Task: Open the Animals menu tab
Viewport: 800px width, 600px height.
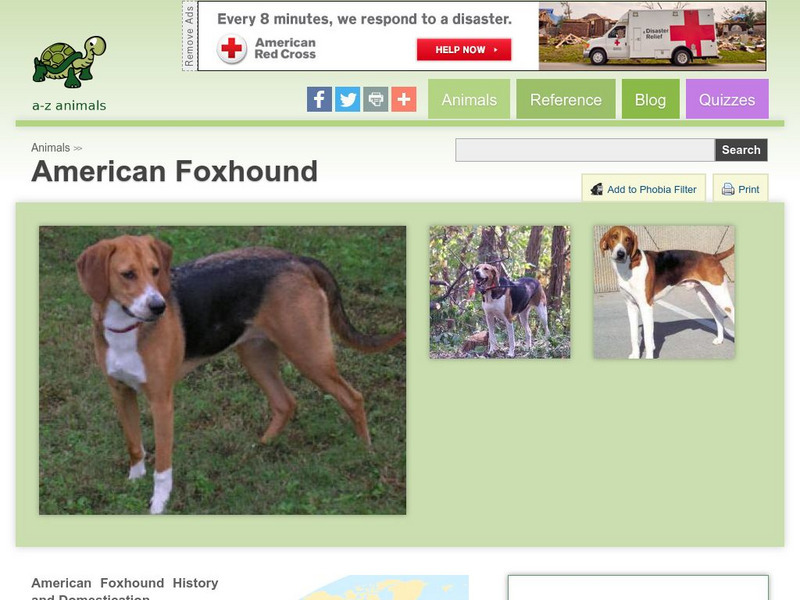Action: click(469, 99)
